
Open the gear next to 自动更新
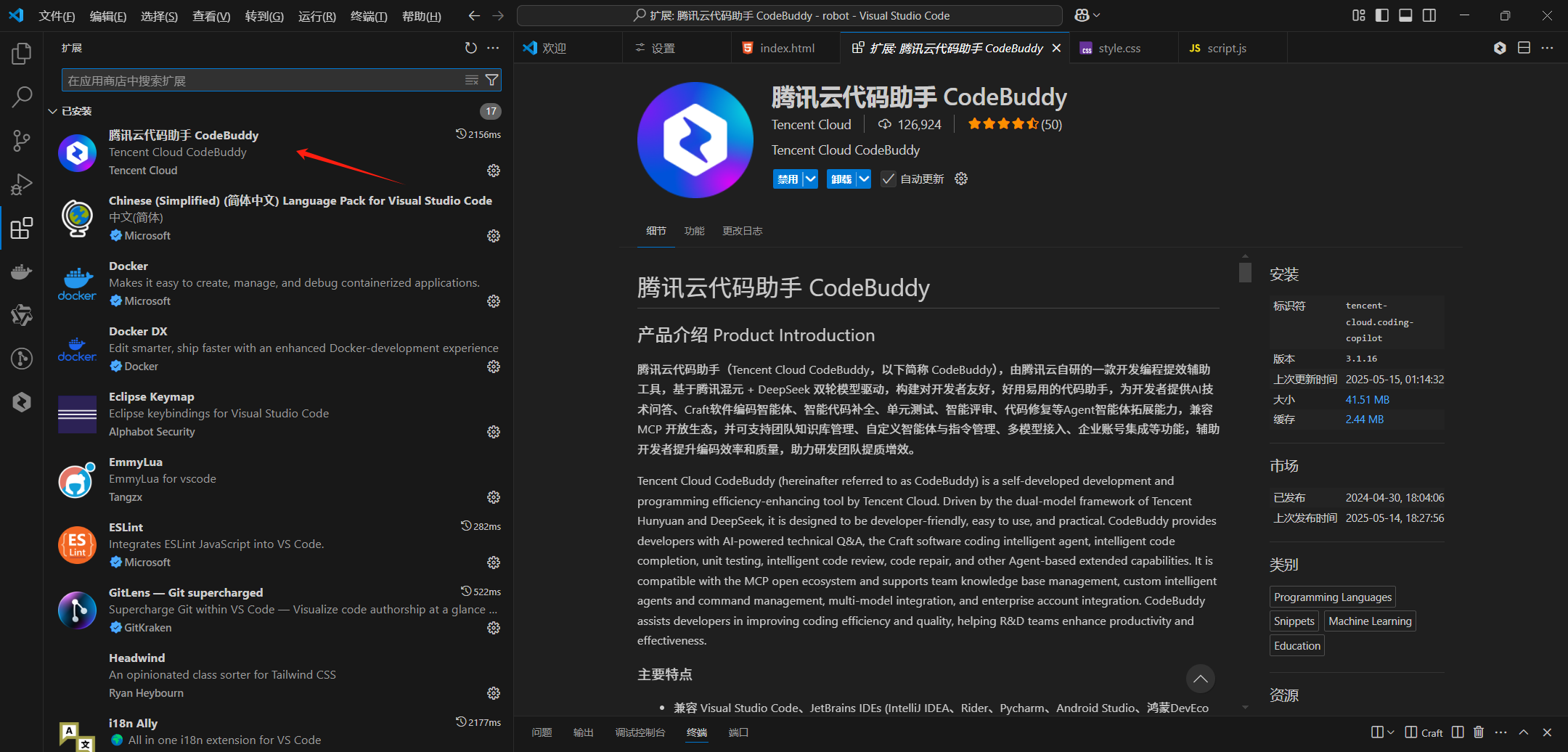[x=961, y=179]
